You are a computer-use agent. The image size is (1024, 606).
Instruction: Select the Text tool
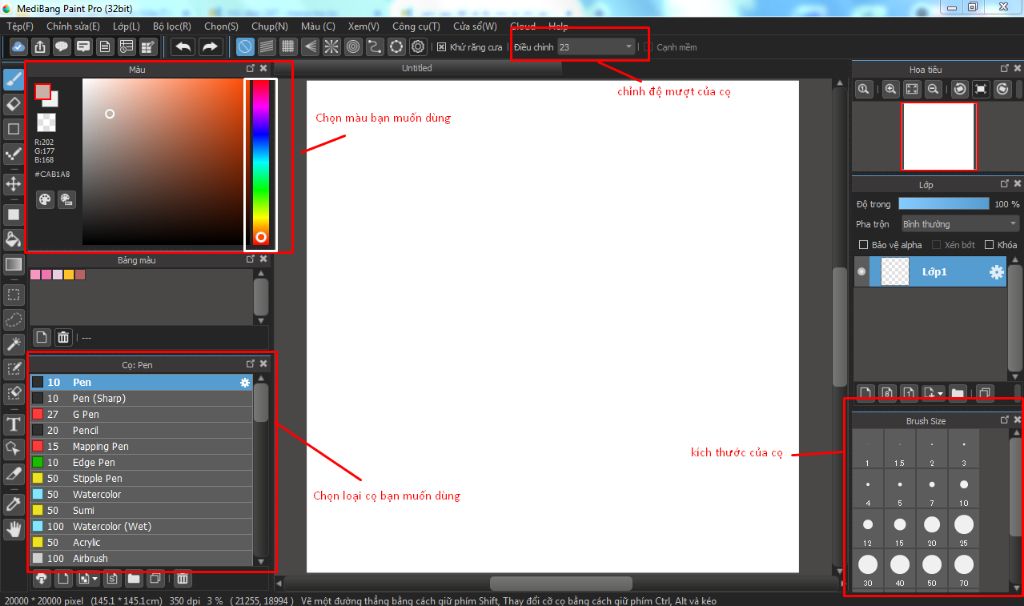point(13,424)
